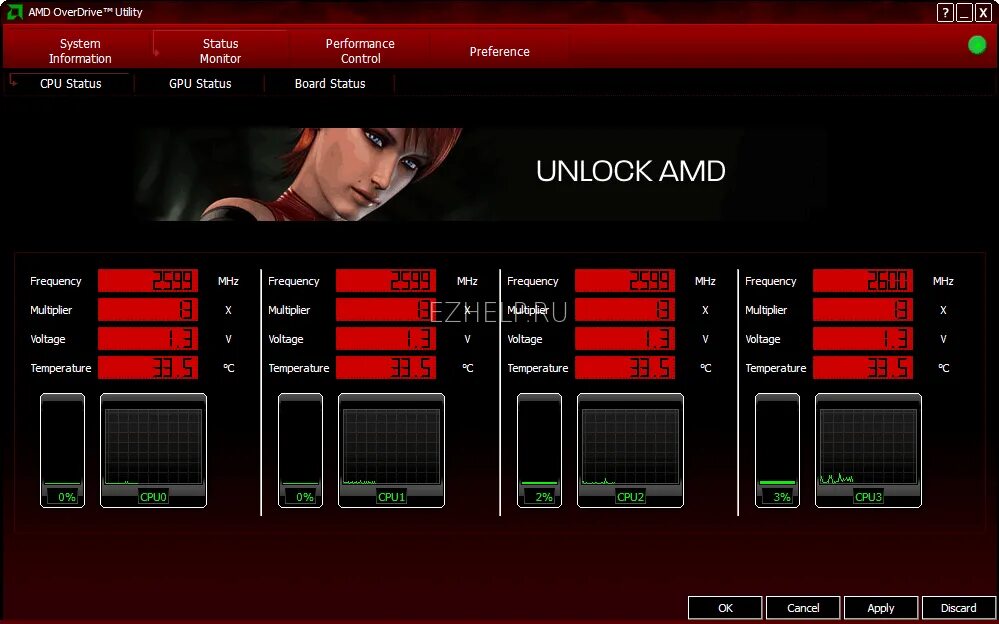Click the CPU2 temperature value 33.5
Viewport: 999px width, 624px height.
point(625,368)
